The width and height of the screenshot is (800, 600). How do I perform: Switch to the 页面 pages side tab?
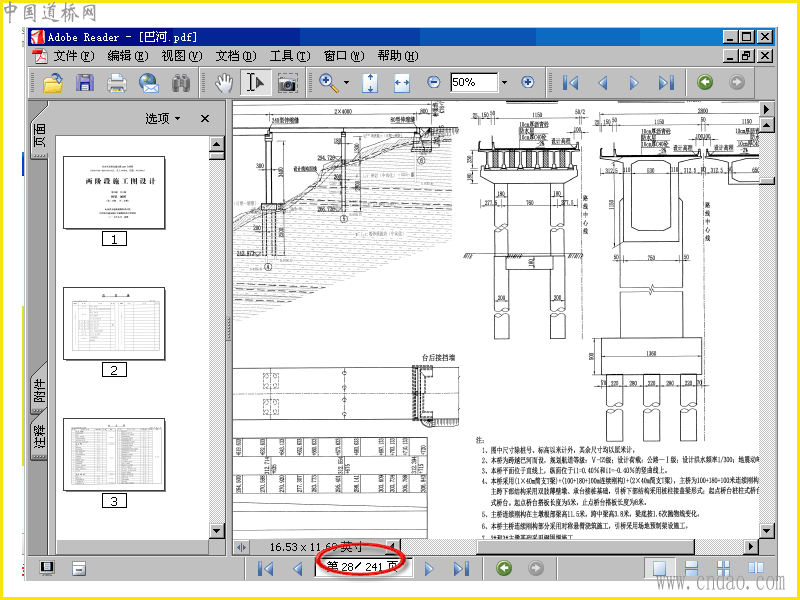click(x=39, y=134)
